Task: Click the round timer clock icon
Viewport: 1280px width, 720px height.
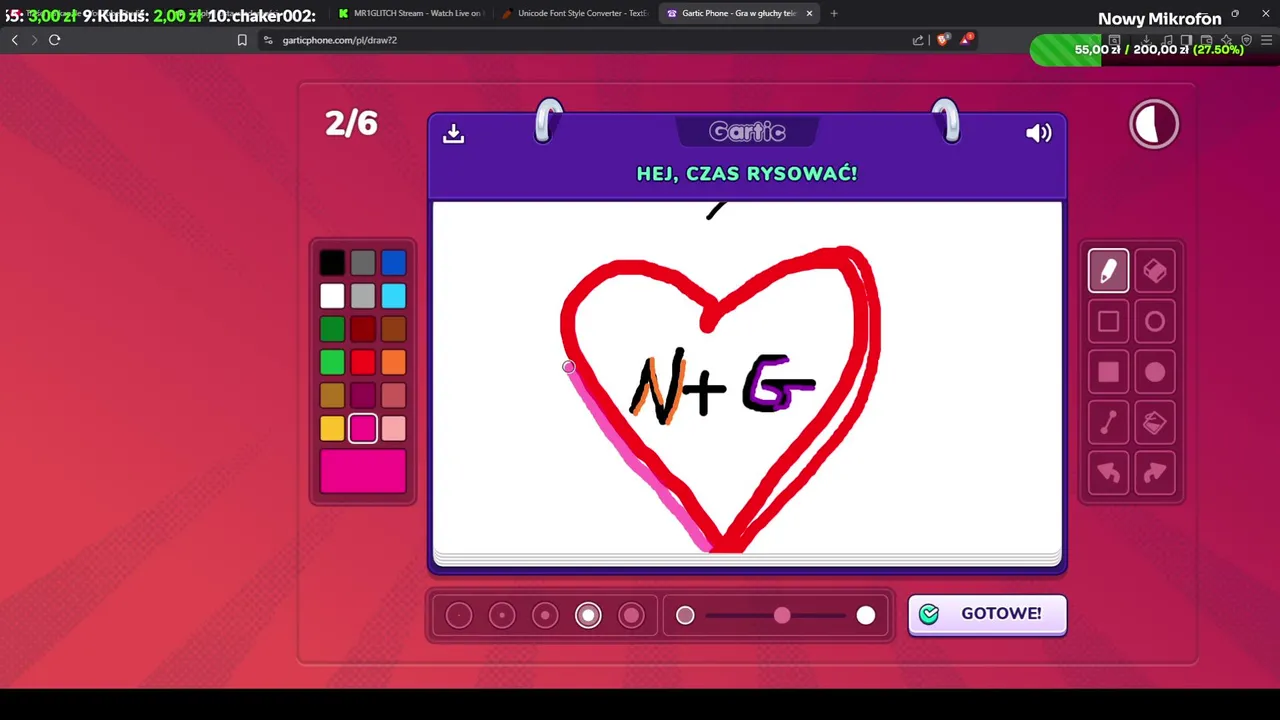Action: (x=1154, y=125)
